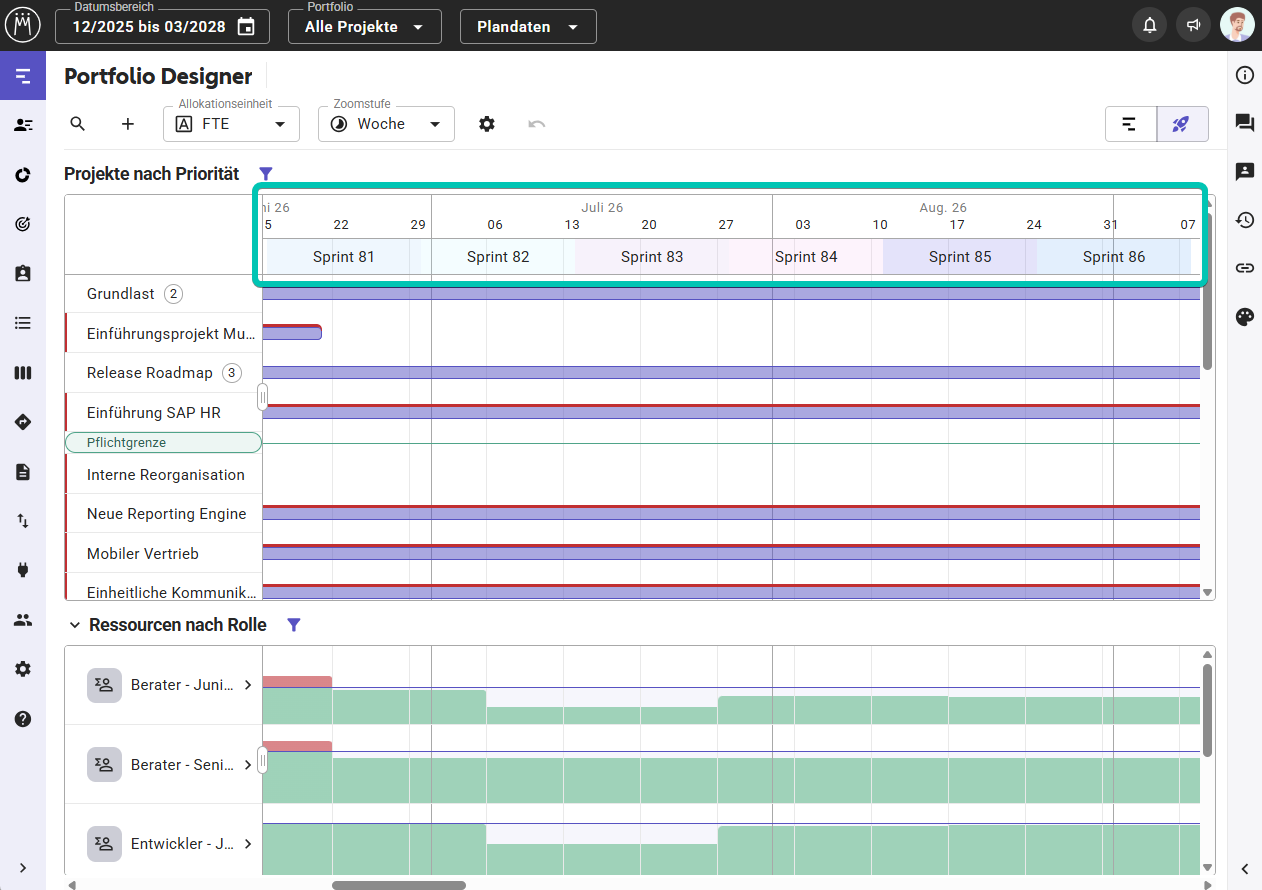Activate the rocket view toggle
Image resolution: width=1262 pixels, height=890 pixels.
pos(1182,124)
